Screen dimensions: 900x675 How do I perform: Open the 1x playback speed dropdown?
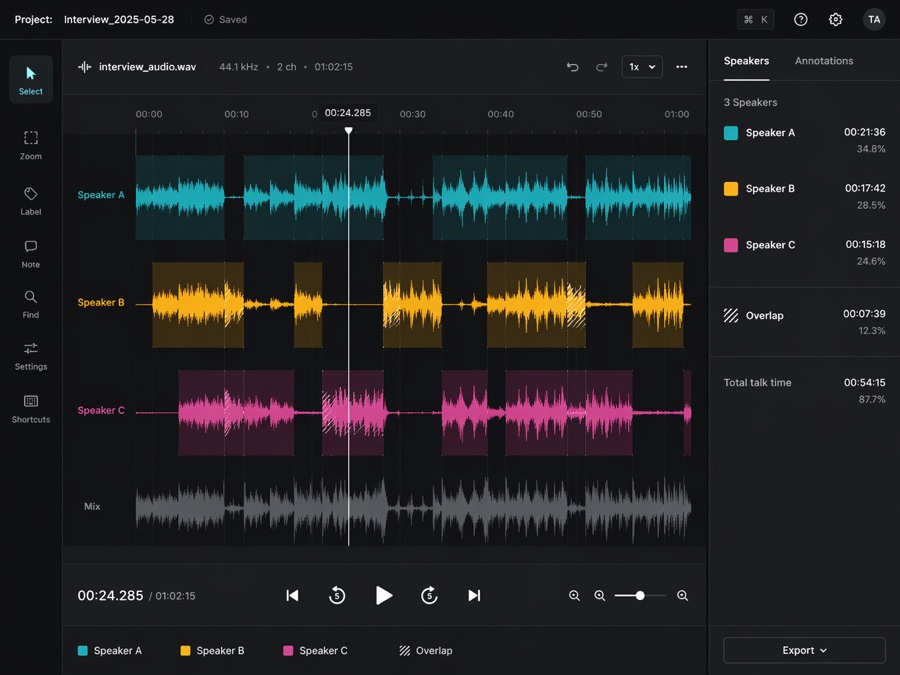pos(642,67)
